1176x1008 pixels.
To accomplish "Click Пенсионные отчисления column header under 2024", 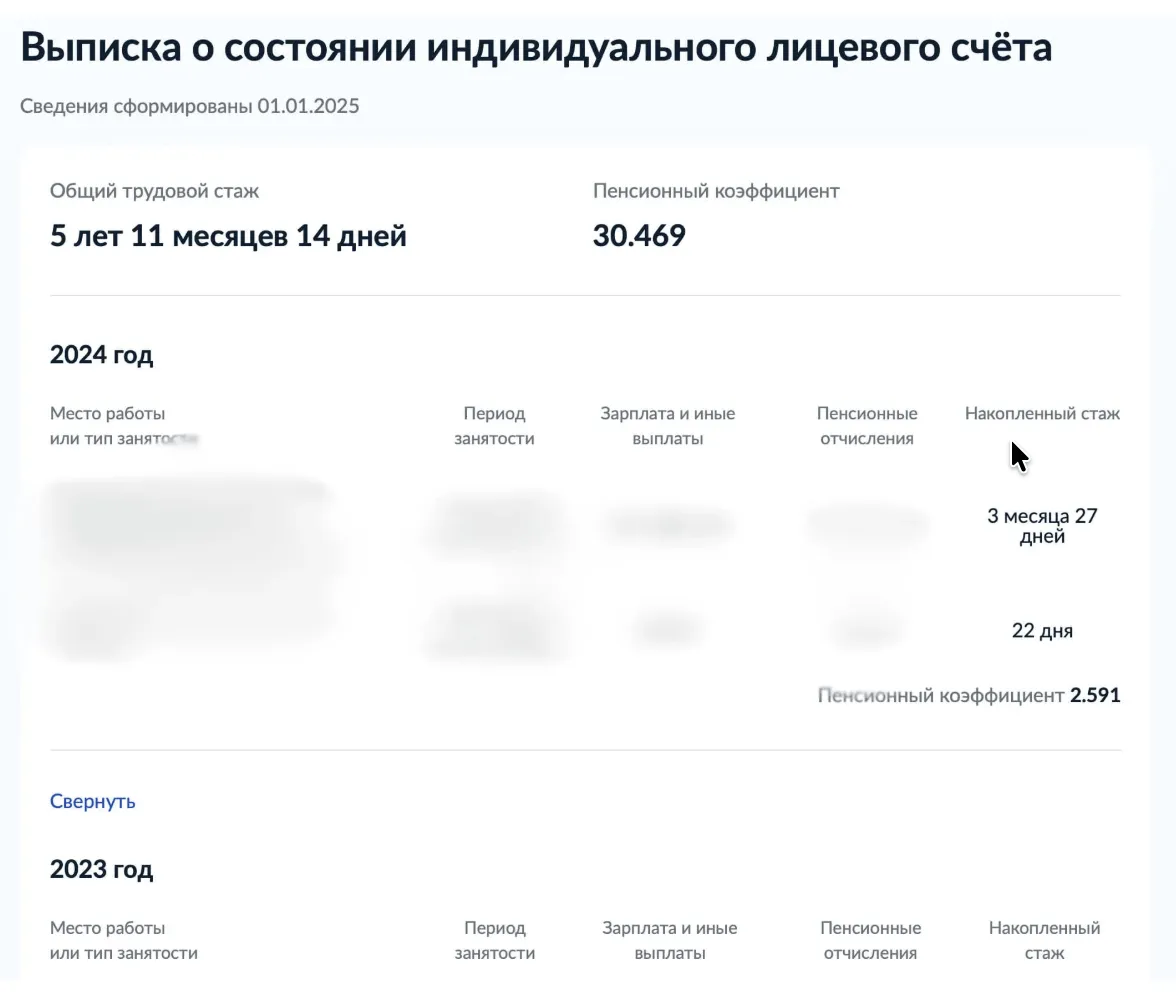I will tap(867, 426).
